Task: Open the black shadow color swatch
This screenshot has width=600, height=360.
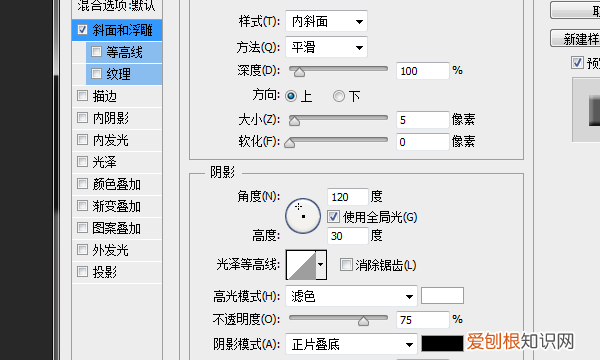Action: point(442,343)
